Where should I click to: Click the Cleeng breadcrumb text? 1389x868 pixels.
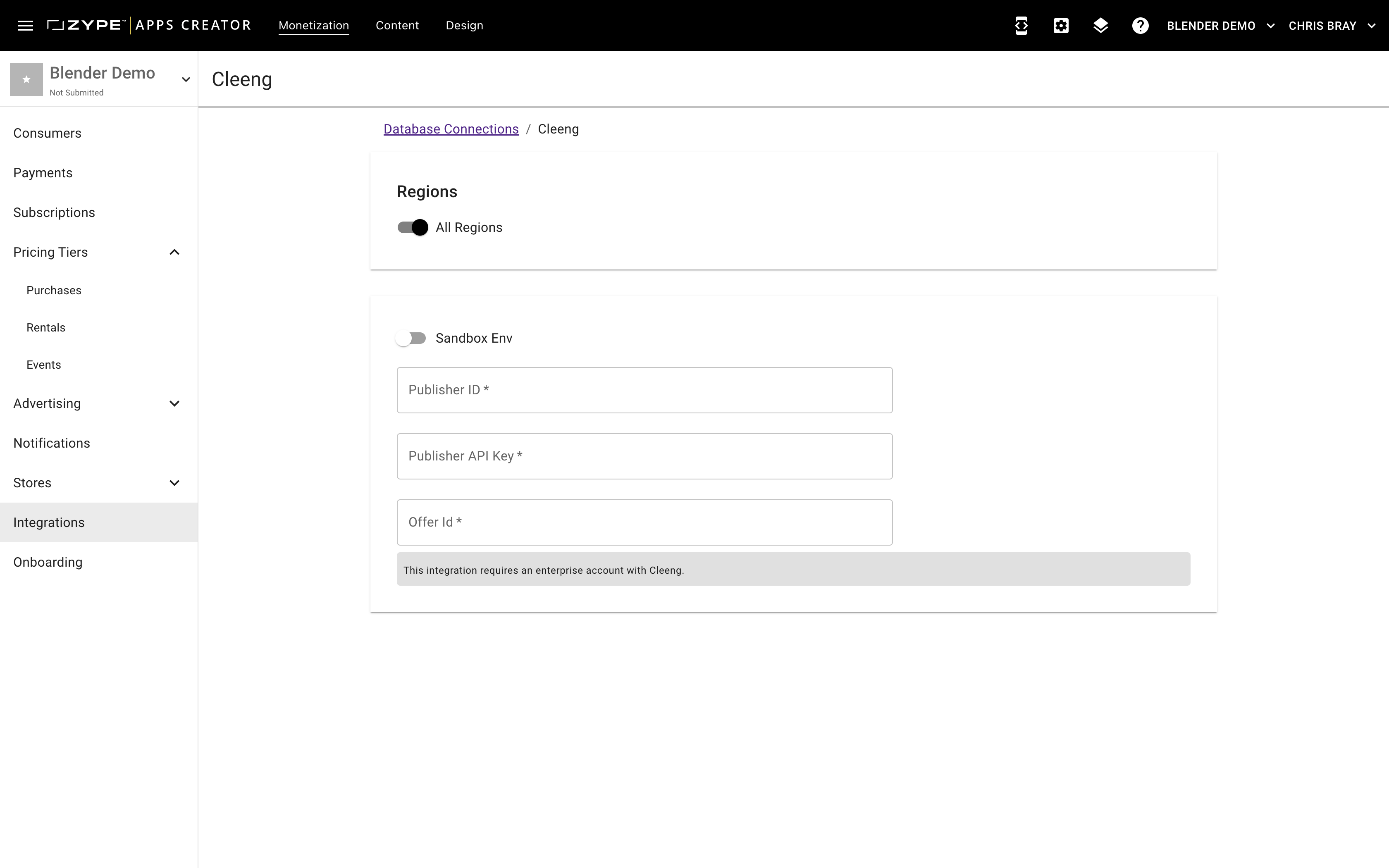558,129
